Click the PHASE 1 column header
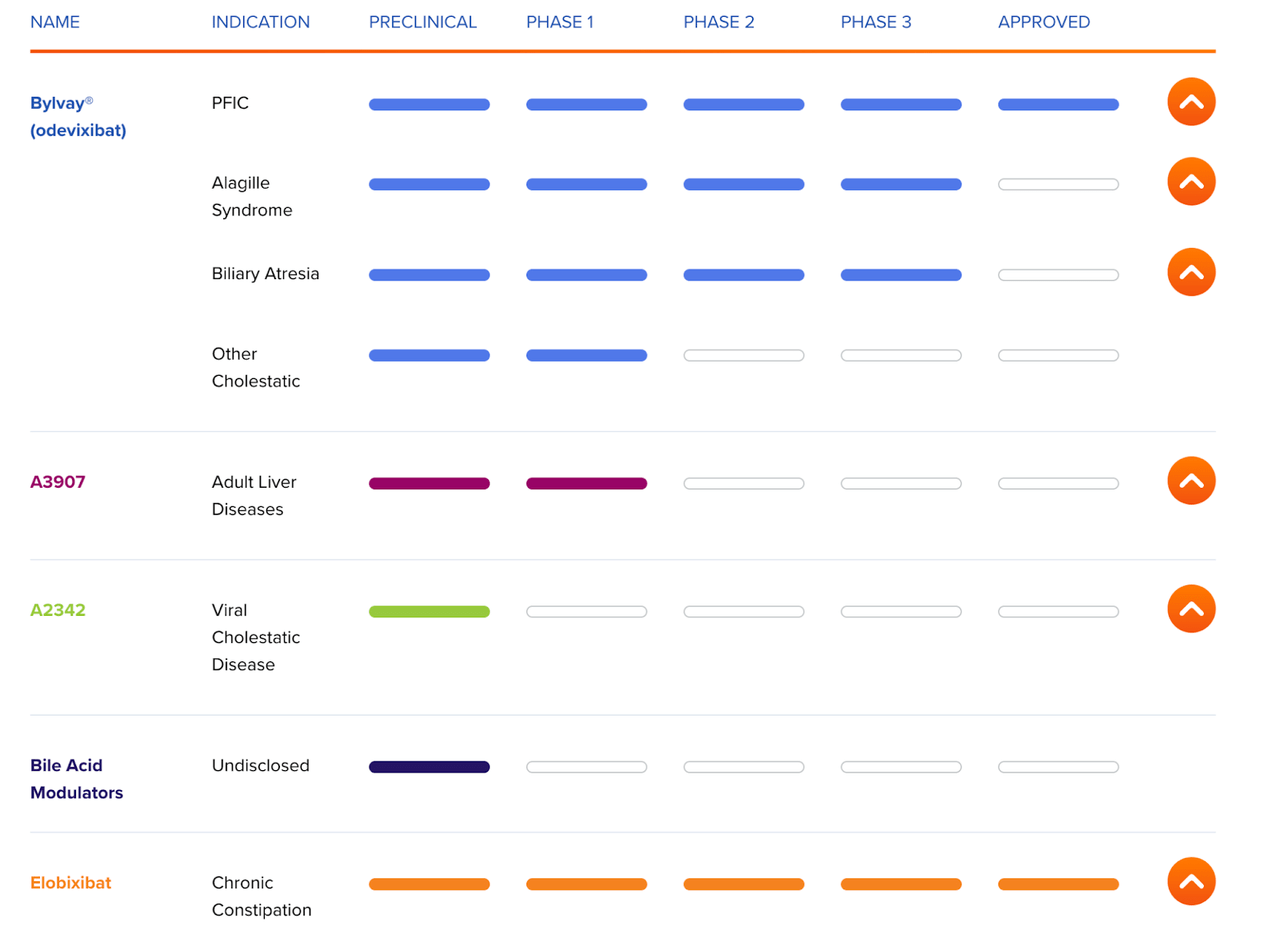Image resolution: width=1280 pixels, height=938 pixels. [x=560, y=22]
